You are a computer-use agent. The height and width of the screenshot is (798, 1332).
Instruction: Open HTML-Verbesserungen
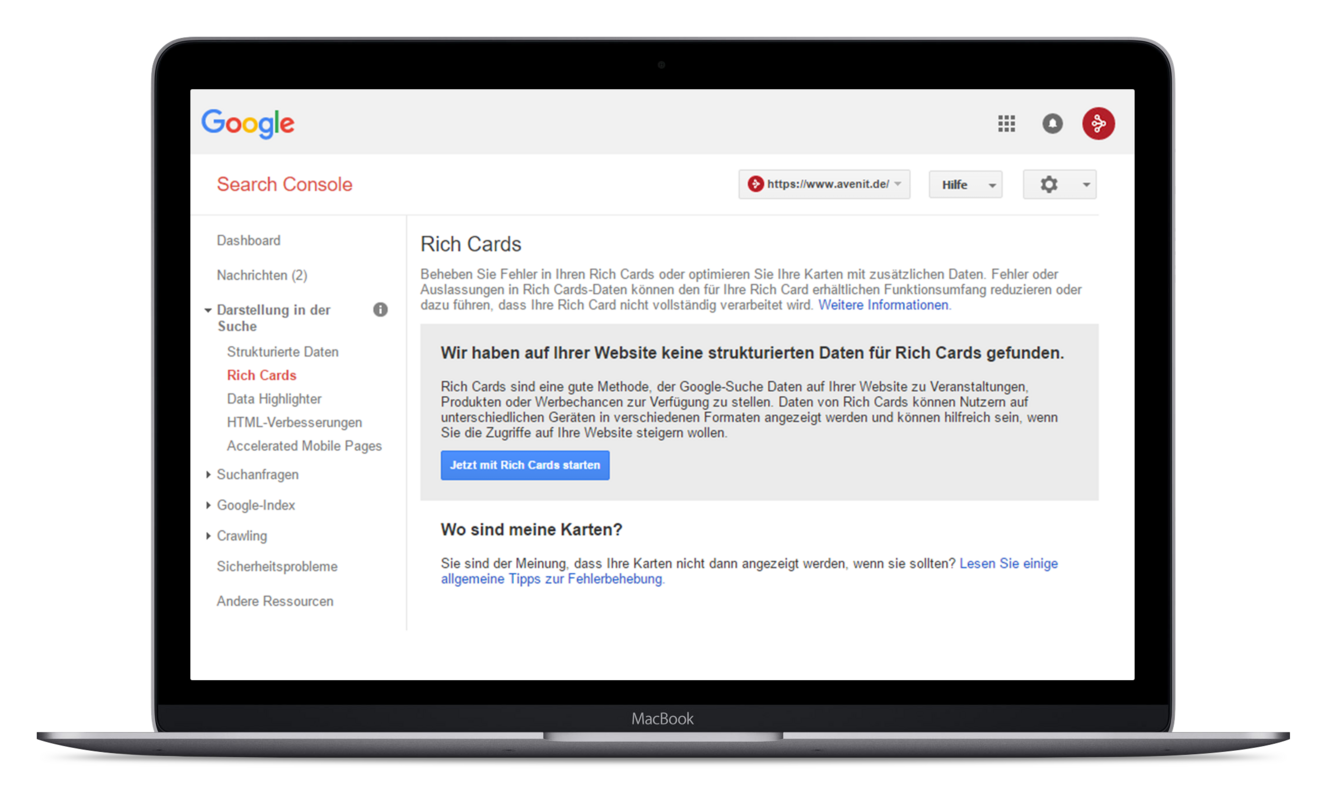tap(294, 422)
